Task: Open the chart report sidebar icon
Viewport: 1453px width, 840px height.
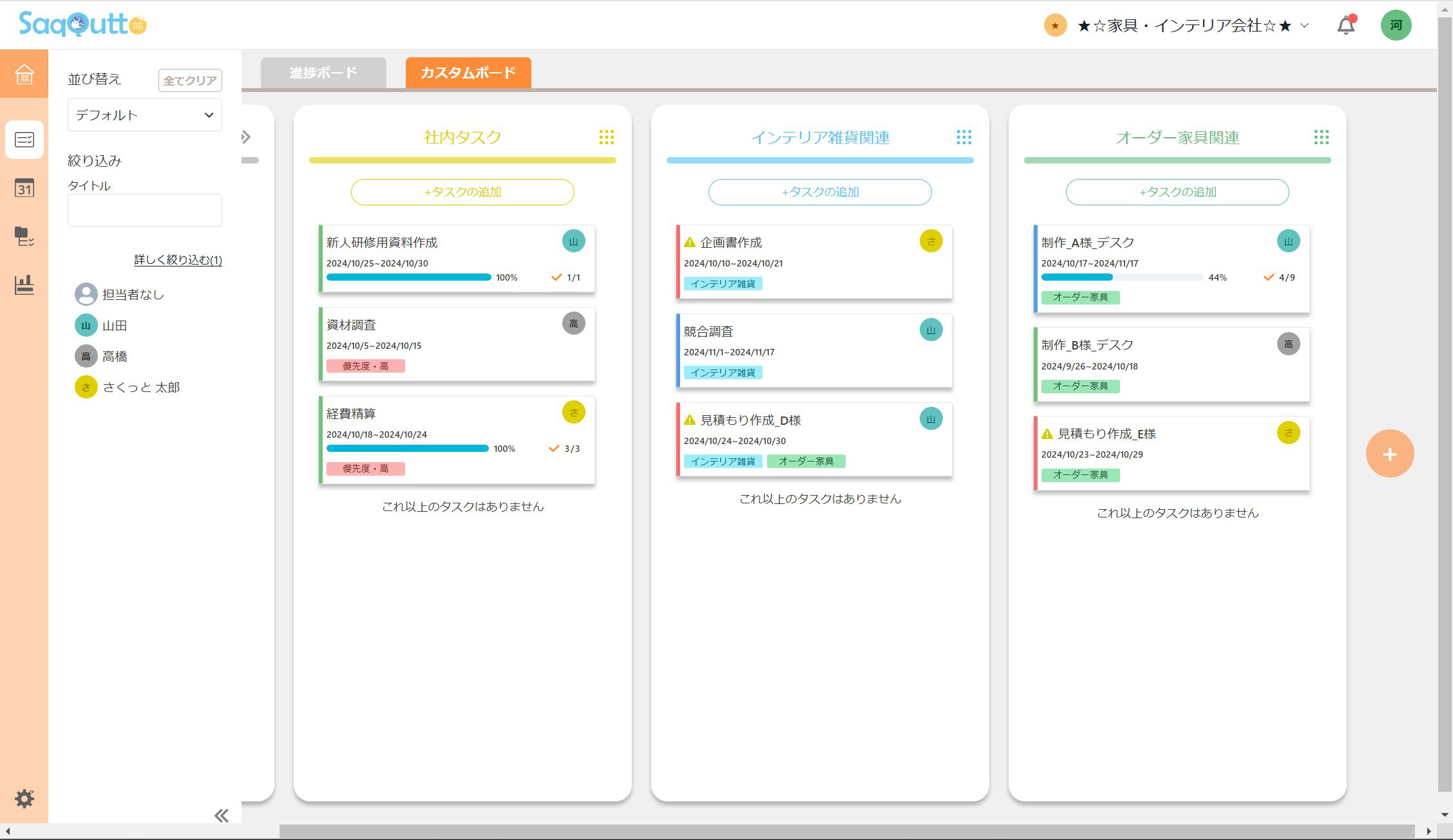Action: [24, 285]
